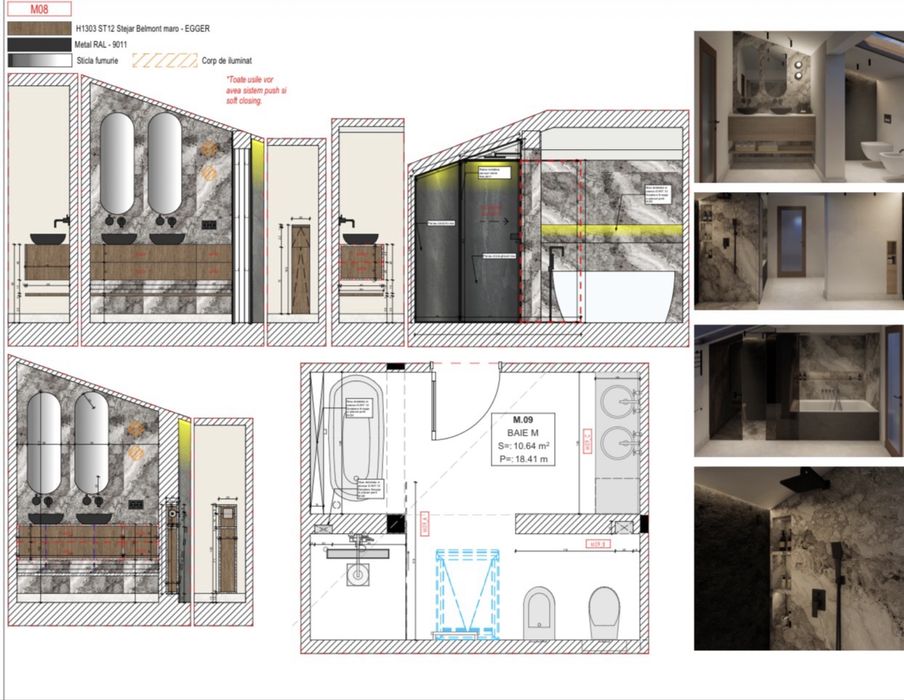Image resolution: width=904 pixels, height=700 pixels.
Task: Select the dark Metal RAL 9011 legend swatch
Action: coord(39,44)
